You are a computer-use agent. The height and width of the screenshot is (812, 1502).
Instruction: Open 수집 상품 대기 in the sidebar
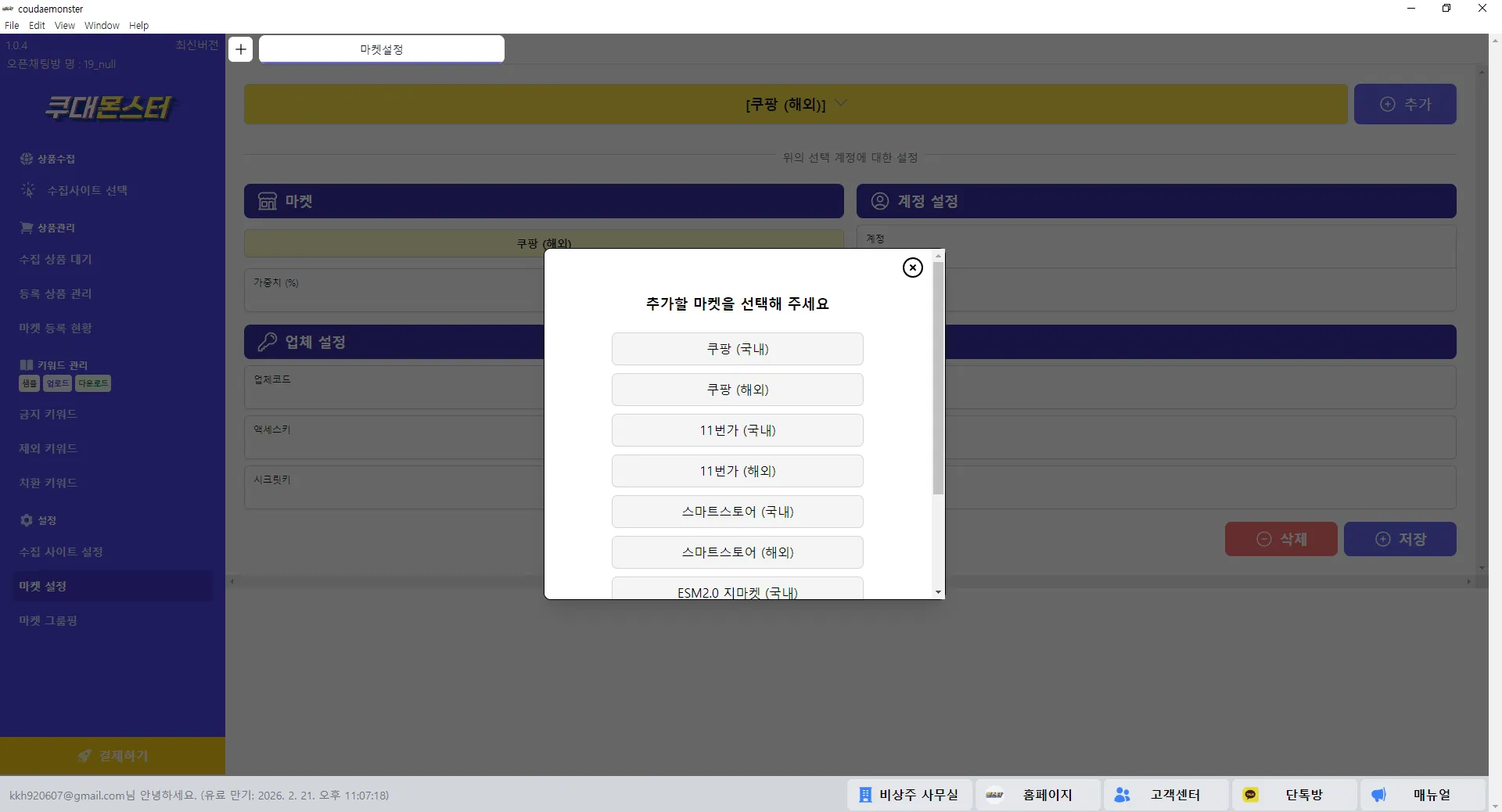point(56,259)
